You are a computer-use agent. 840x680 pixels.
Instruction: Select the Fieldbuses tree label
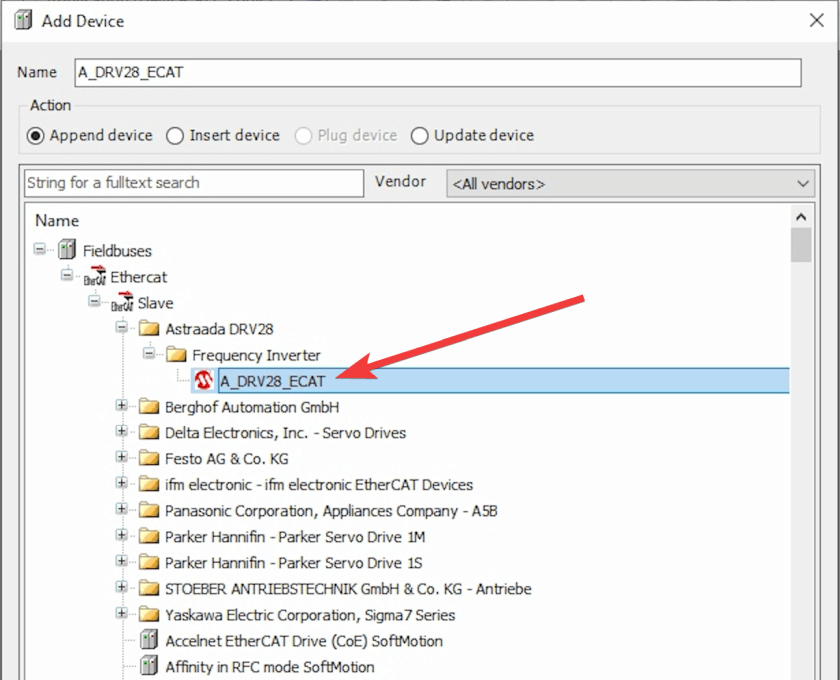[x=117, y=251]
